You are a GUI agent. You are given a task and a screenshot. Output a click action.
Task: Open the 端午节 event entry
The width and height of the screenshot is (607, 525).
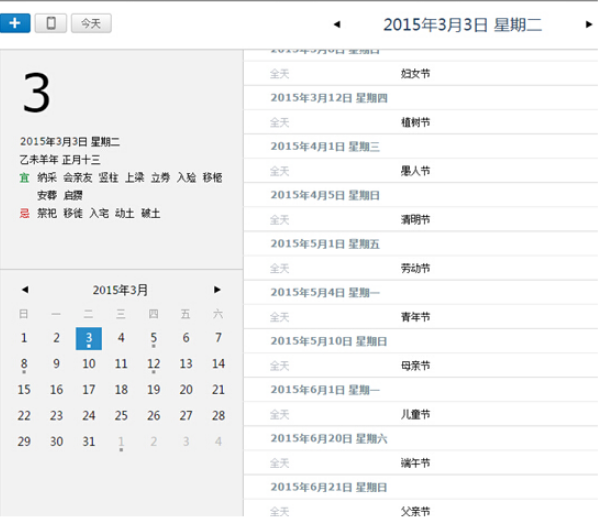coord(415,463)
